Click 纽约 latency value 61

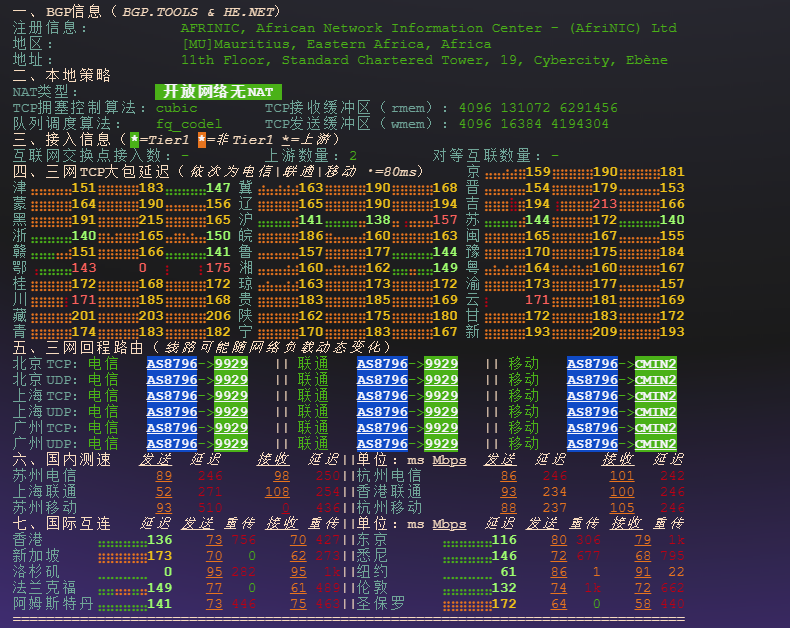[x=508, y=572]
